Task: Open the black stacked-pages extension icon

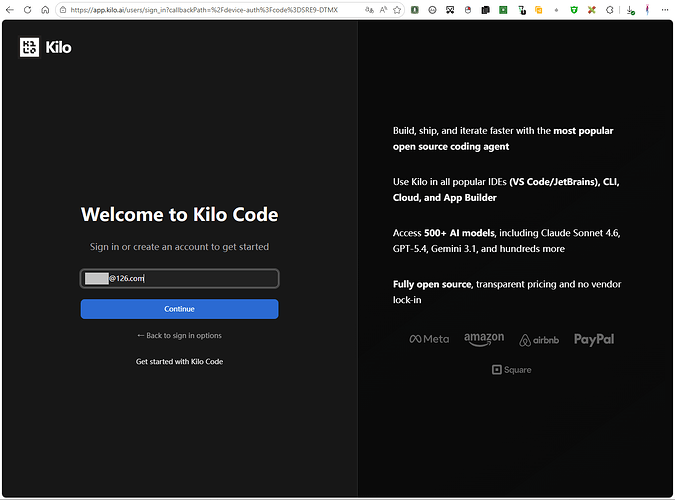Action: coord(486,9)
